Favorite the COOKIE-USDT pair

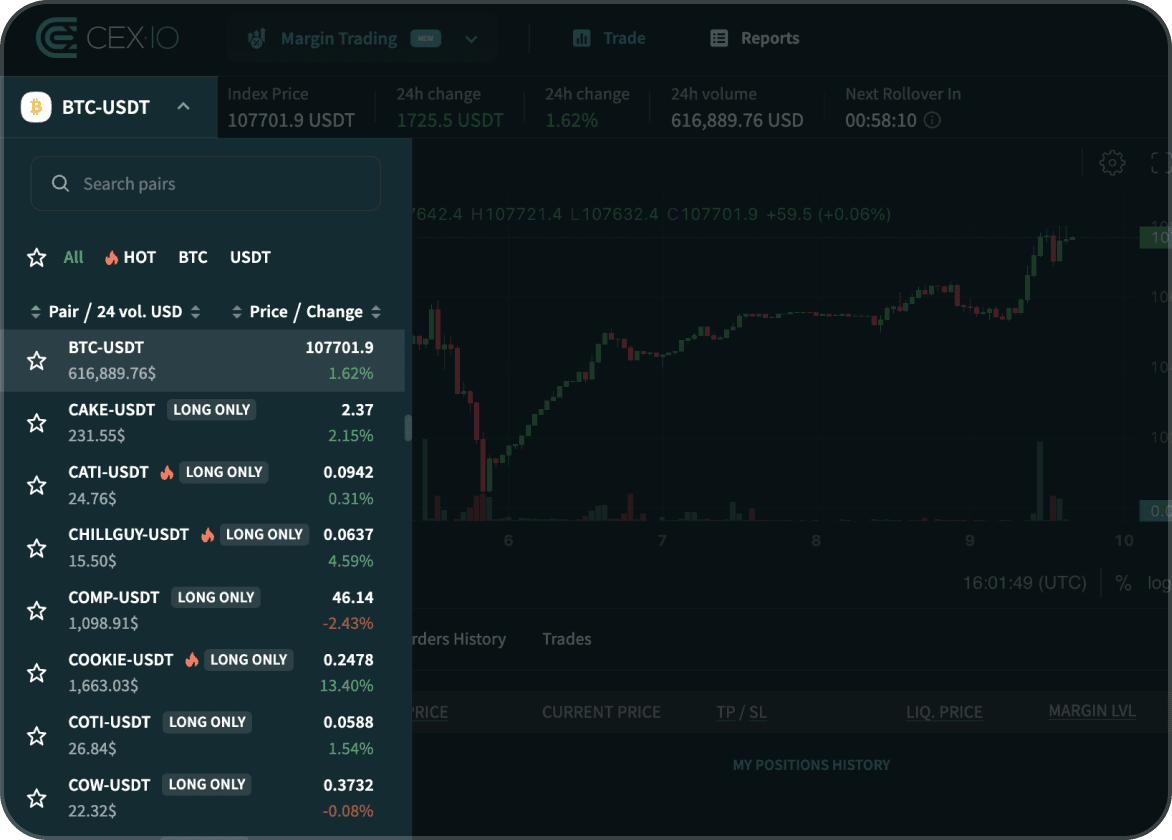coord(37,673)
